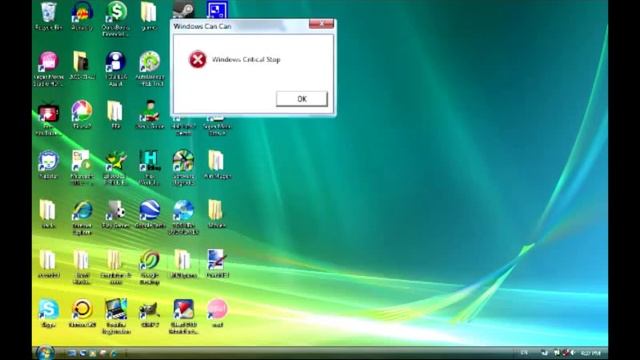Select the folder right of the paintbrush row's swirl icon
This screenshot has height=360, width=640.
[182, 260]
